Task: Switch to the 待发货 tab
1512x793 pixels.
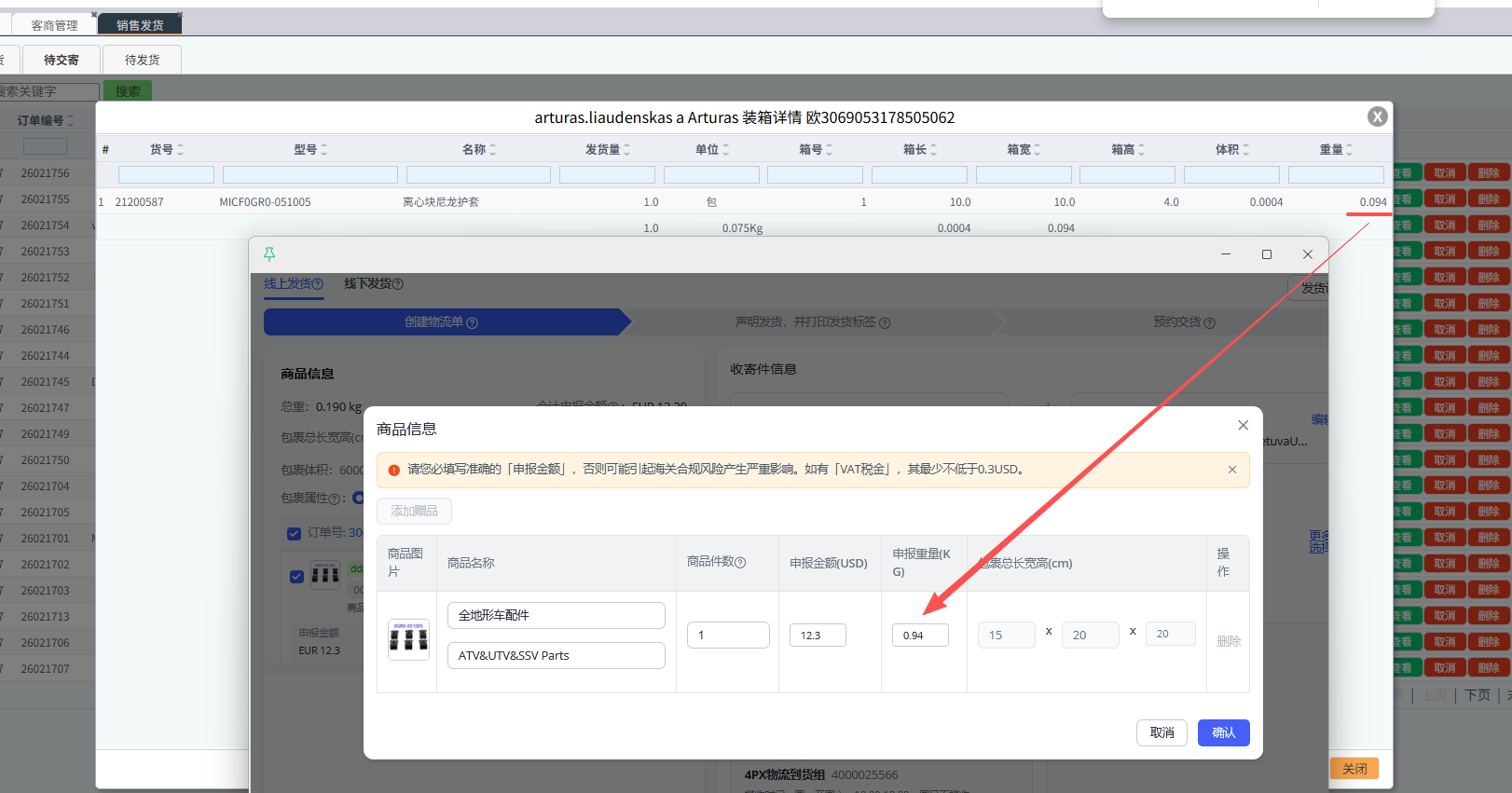Action: tap(142, 60)
